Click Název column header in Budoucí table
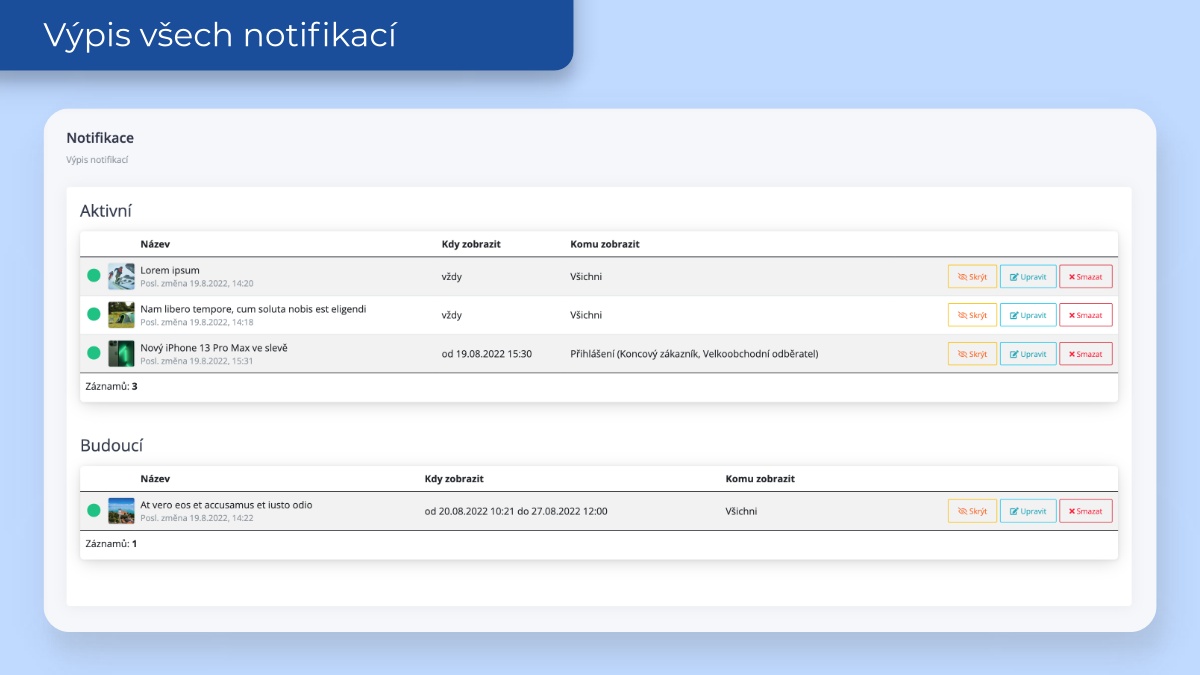This screenshot has width=1200, height=675. click(155, 479)
